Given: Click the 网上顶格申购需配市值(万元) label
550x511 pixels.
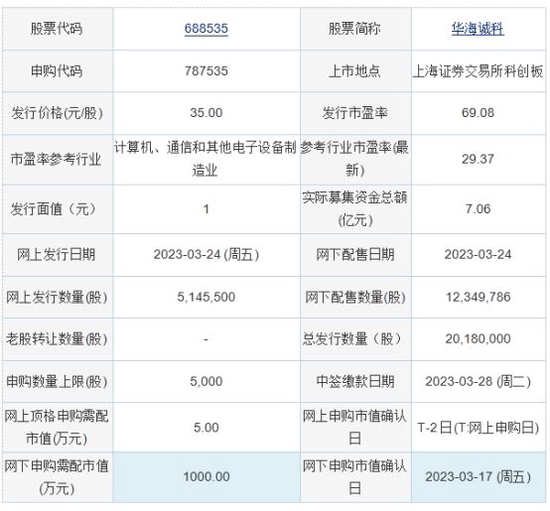Looking at the screenshot, I should [x=56, y=427].
